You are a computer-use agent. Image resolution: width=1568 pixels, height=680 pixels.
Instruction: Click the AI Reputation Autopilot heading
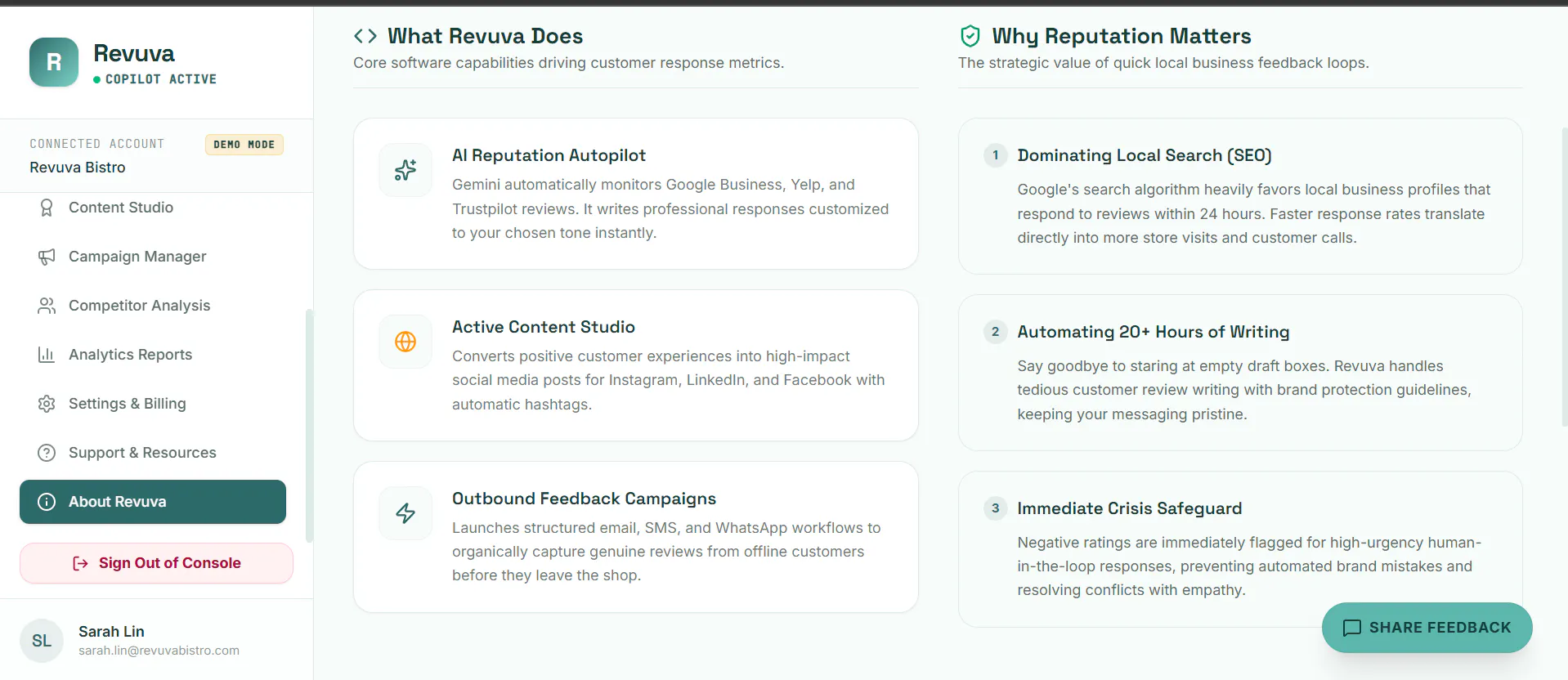click(549, 155)
